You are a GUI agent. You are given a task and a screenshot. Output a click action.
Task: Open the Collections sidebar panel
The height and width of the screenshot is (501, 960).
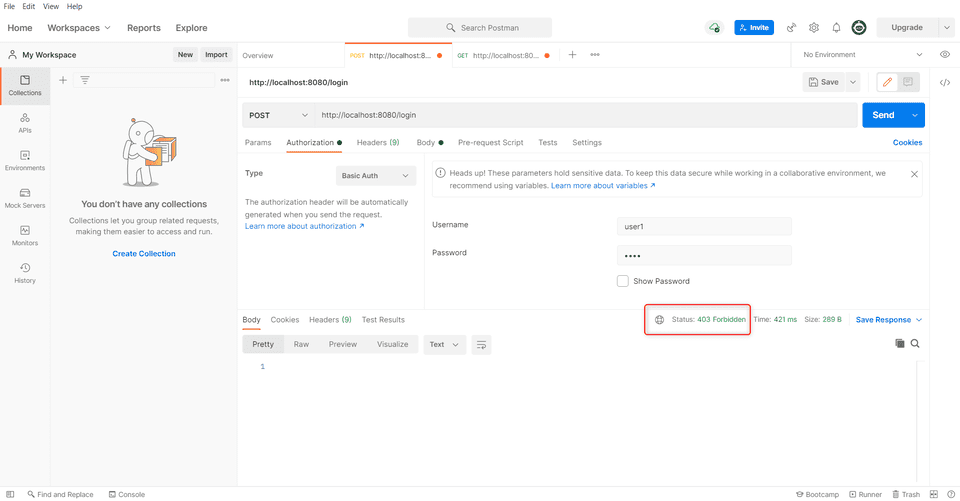[25, 85]
